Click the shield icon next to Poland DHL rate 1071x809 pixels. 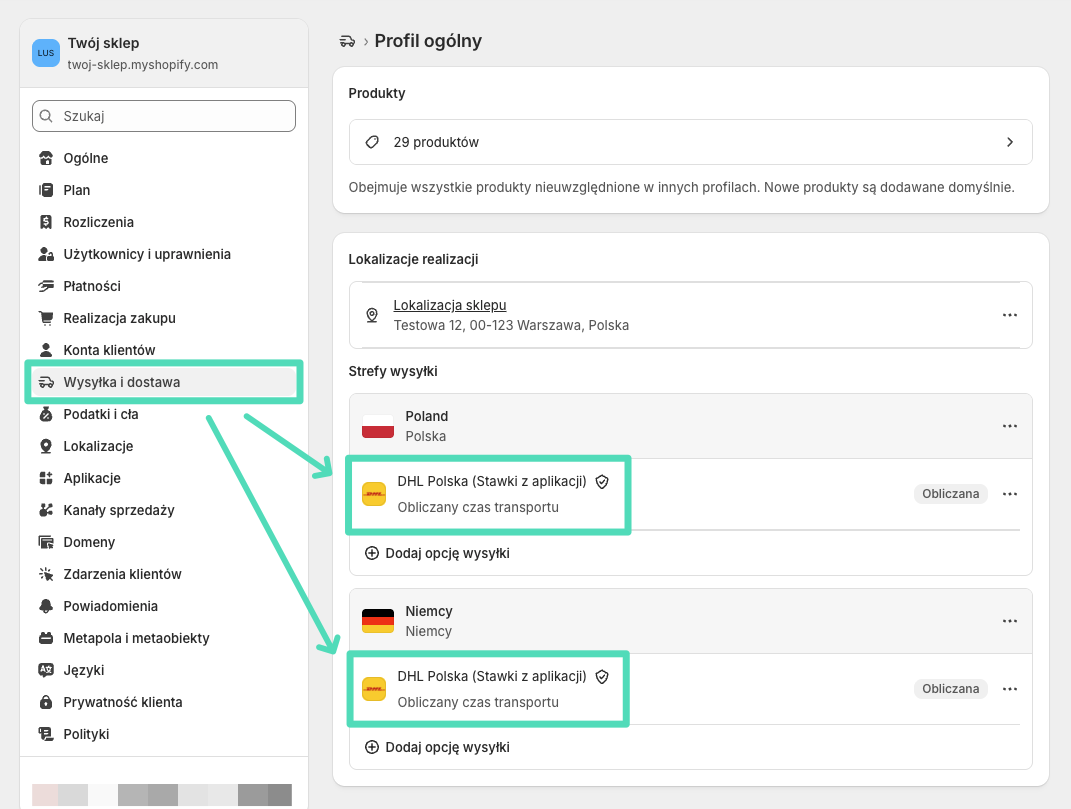[x=602, y=481]
